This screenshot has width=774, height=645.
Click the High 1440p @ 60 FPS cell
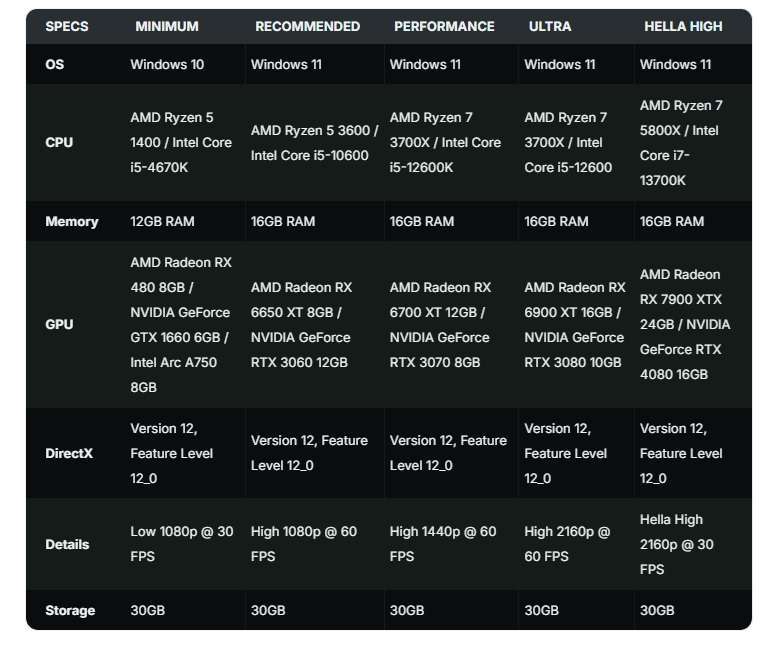[443, 544]
